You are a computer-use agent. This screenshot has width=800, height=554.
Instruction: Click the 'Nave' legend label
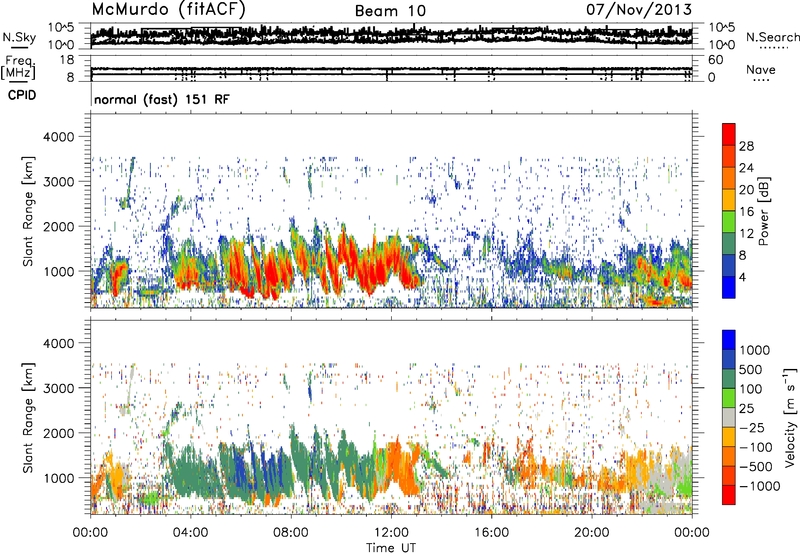click(760, 69)
